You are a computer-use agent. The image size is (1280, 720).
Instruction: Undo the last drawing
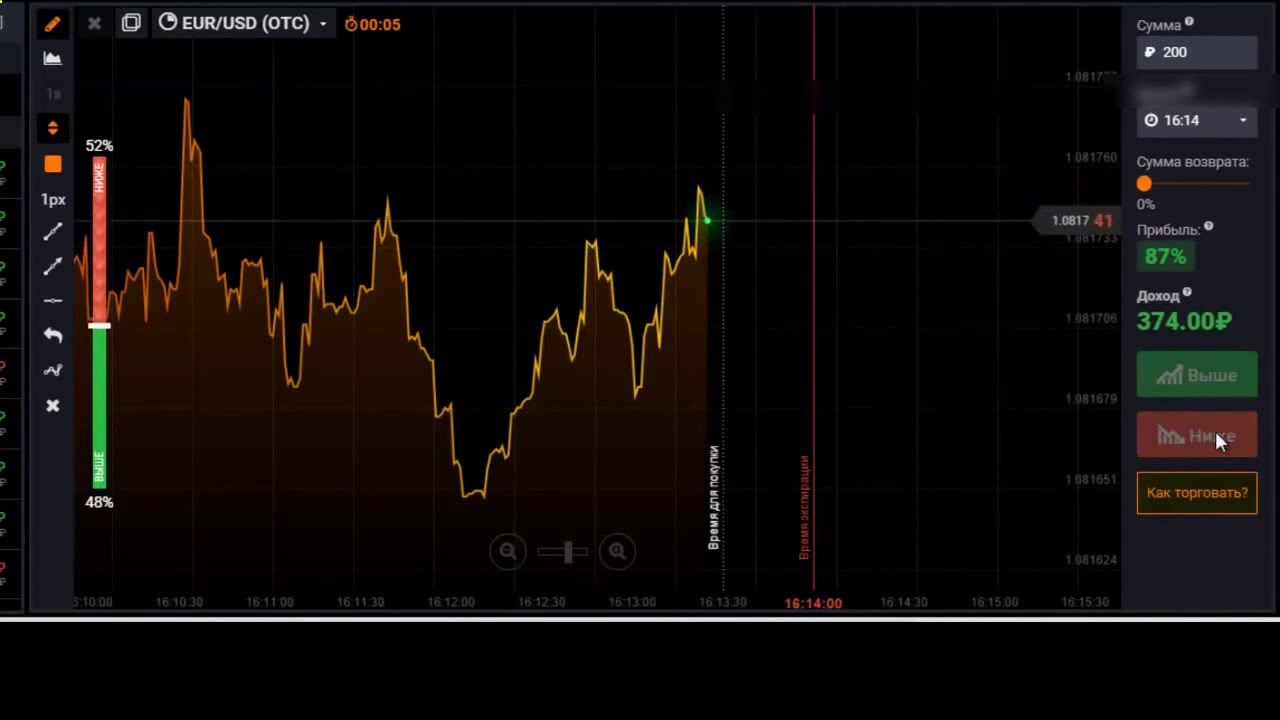53,335
